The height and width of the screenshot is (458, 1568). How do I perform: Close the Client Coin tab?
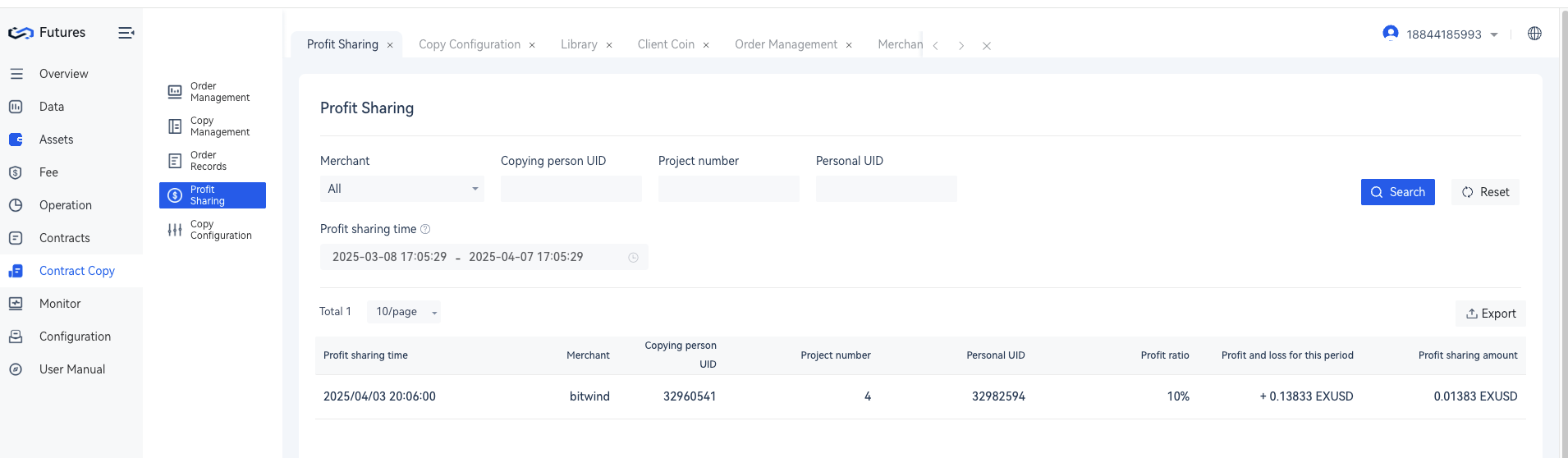(706, 45)
